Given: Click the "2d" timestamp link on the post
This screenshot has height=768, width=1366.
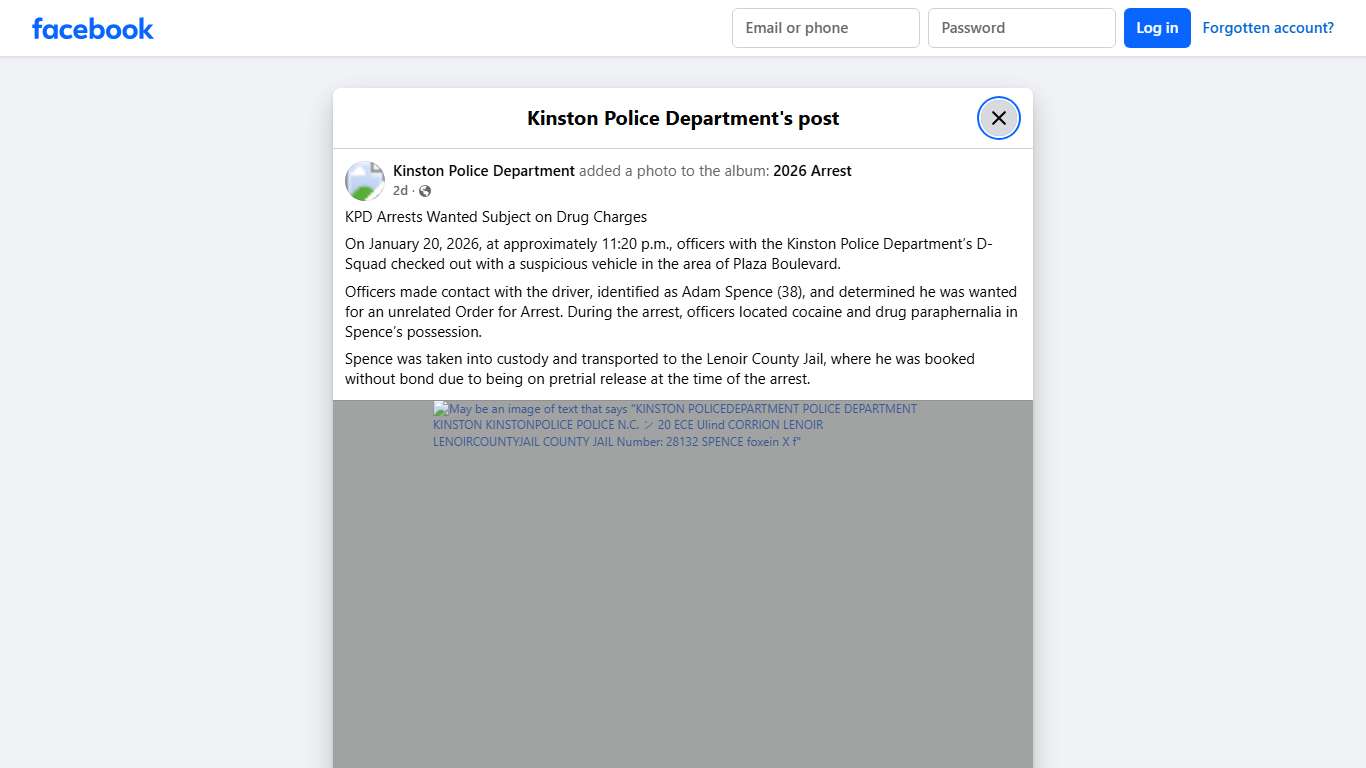Looking at the screenshot, I should coord(400,190).
